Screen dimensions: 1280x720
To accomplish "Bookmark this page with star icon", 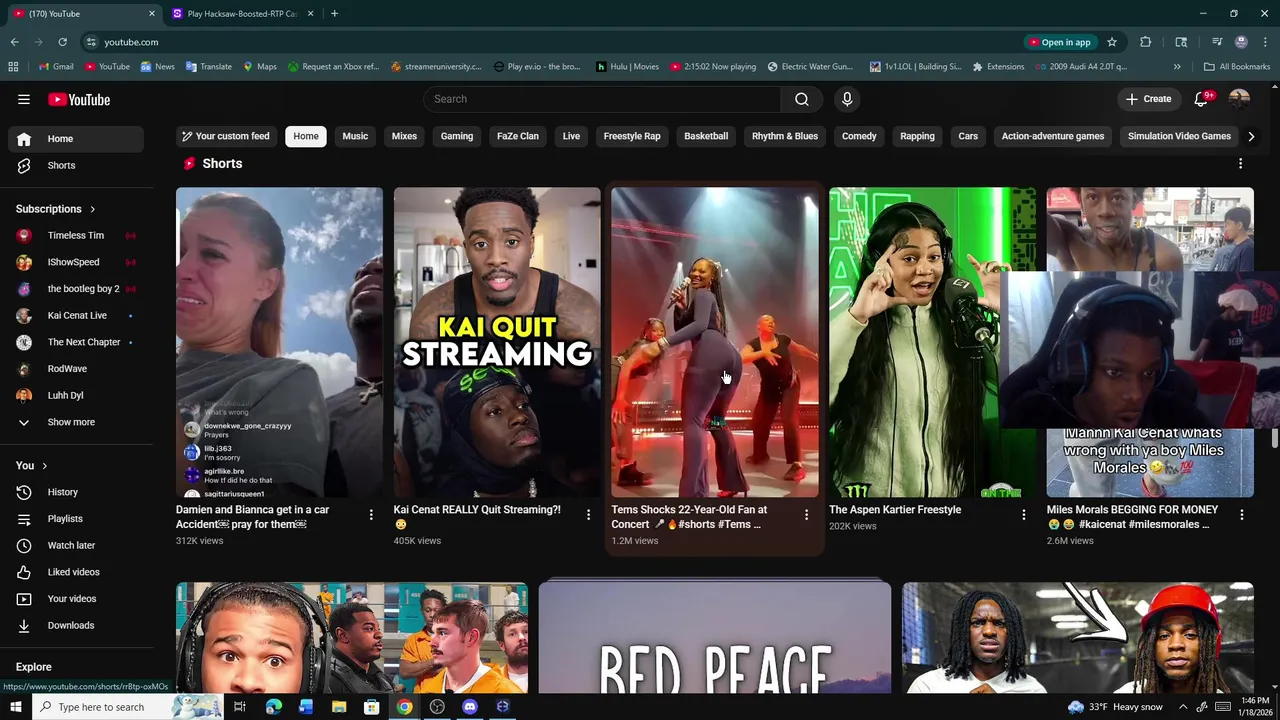I will pyautogui.click(x=1111, y=42).
